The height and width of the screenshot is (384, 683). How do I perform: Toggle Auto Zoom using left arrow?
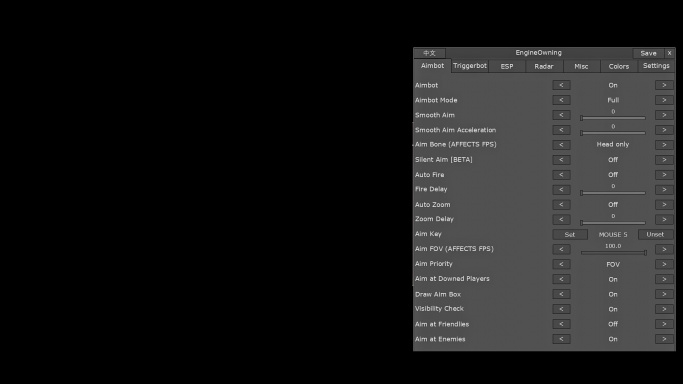click(561, 204)
